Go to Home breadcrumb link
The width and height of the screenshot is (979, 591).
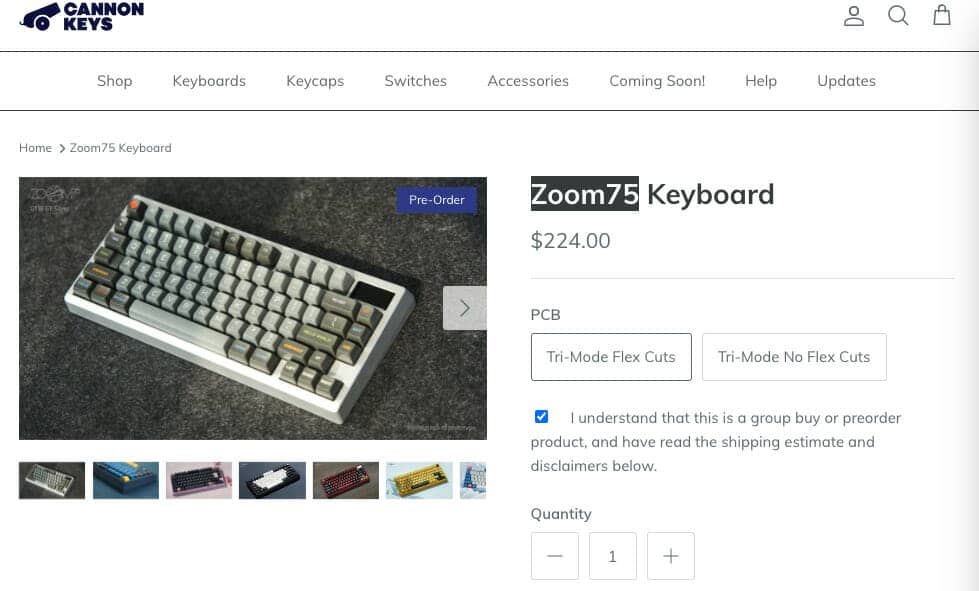coord(35,148)
